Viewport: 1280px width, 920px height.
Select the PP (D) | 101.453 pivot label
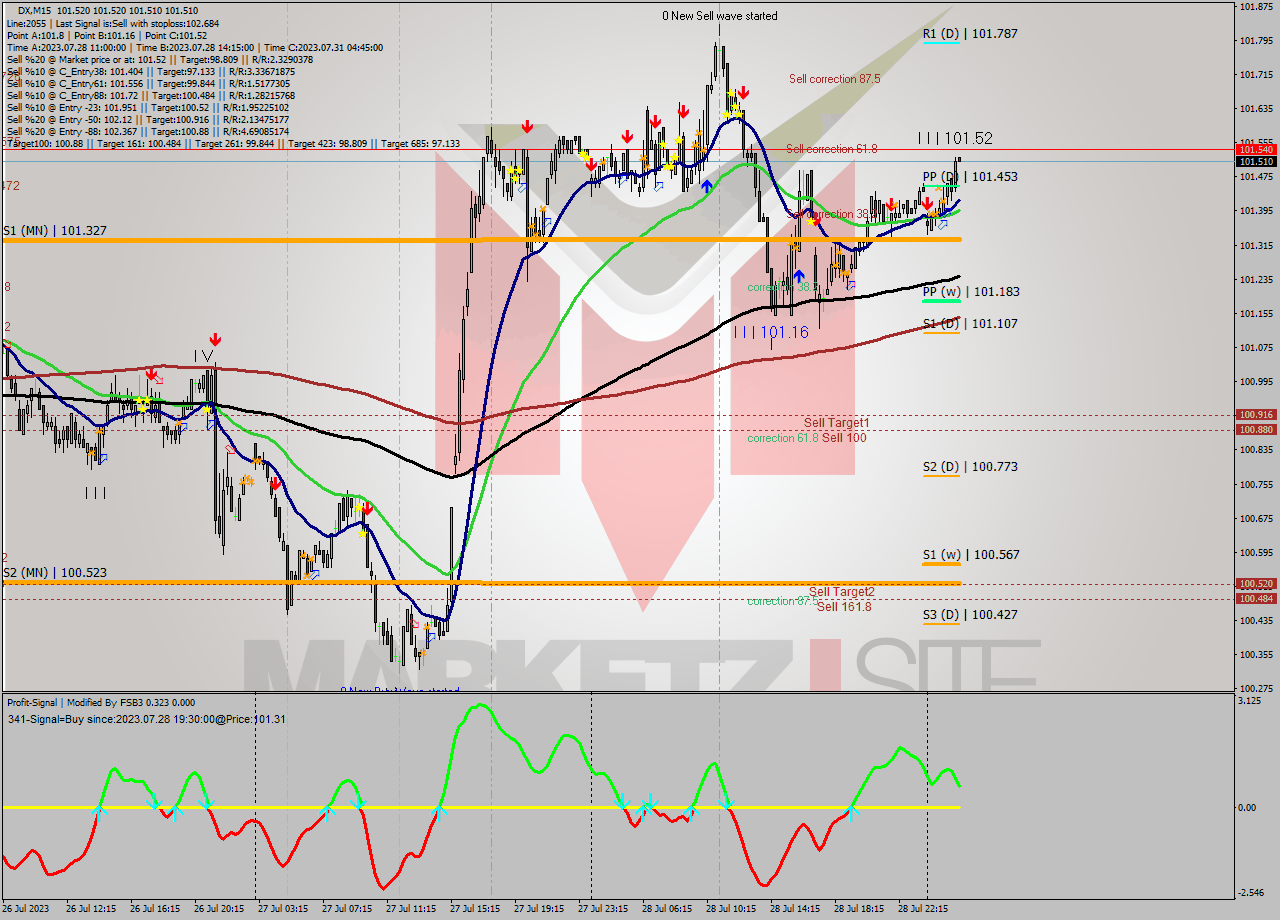tap(970, 177)
